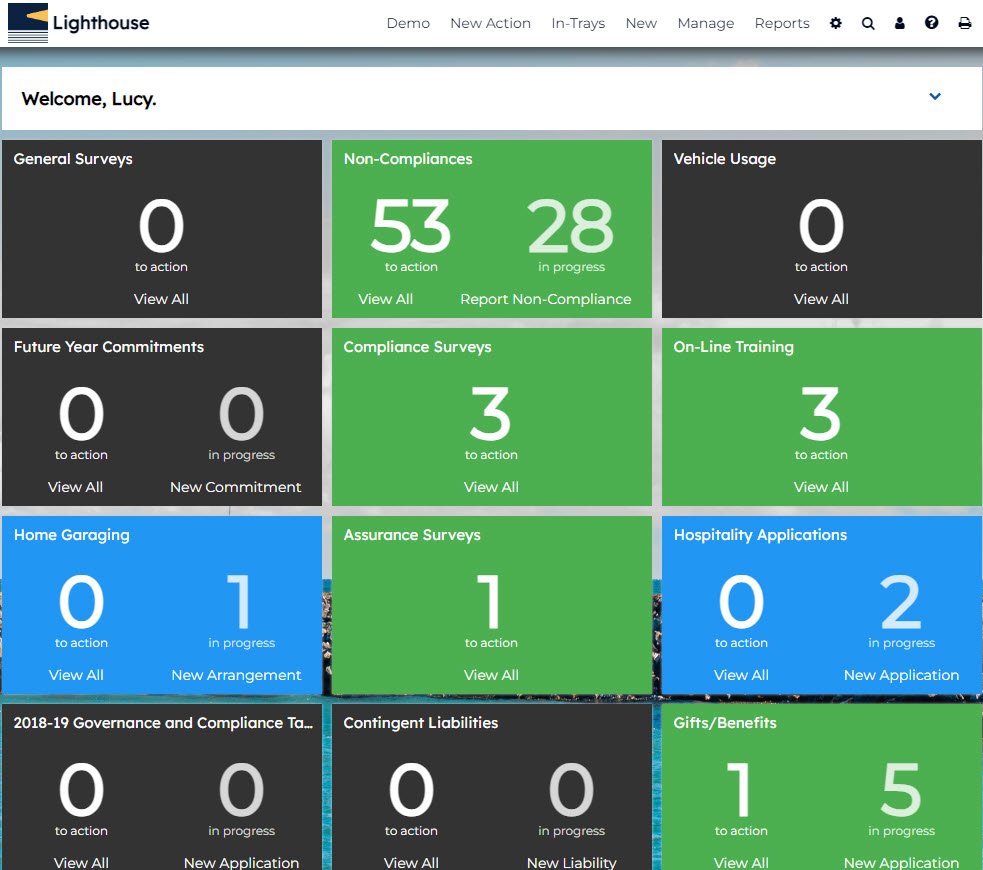Click the printer icon
The image size is (983, 870).
click(965, 23)
